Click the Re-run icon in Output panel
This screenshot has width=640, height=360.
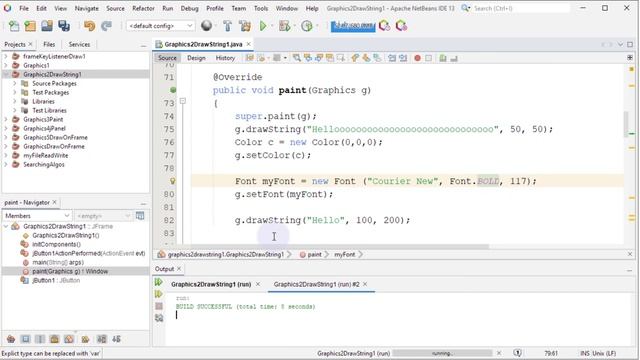pos(159,282)
